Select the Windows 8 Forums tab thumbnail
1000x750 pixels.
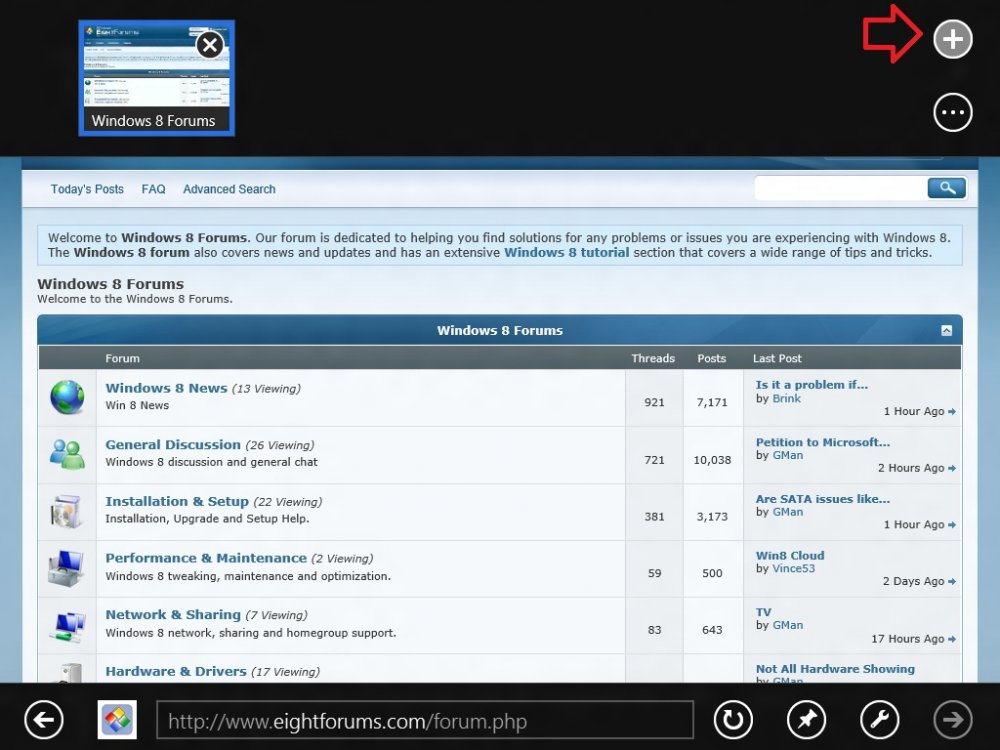point(157,78)
